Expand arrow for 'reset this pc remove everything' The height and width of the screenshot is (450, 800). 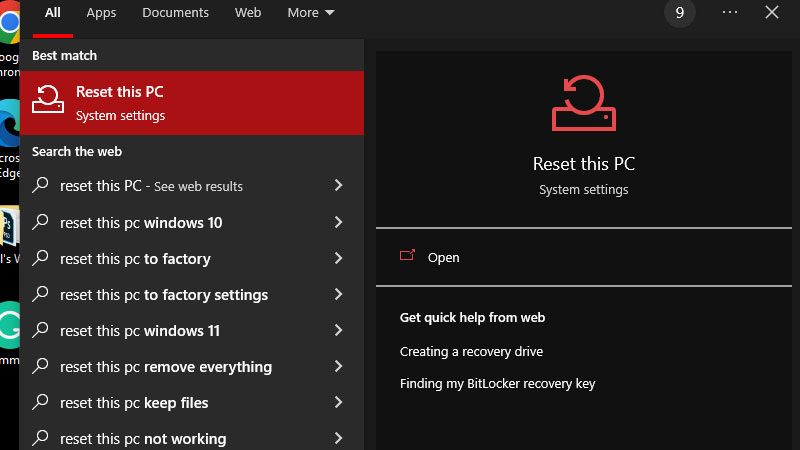(x=338, y=366)
